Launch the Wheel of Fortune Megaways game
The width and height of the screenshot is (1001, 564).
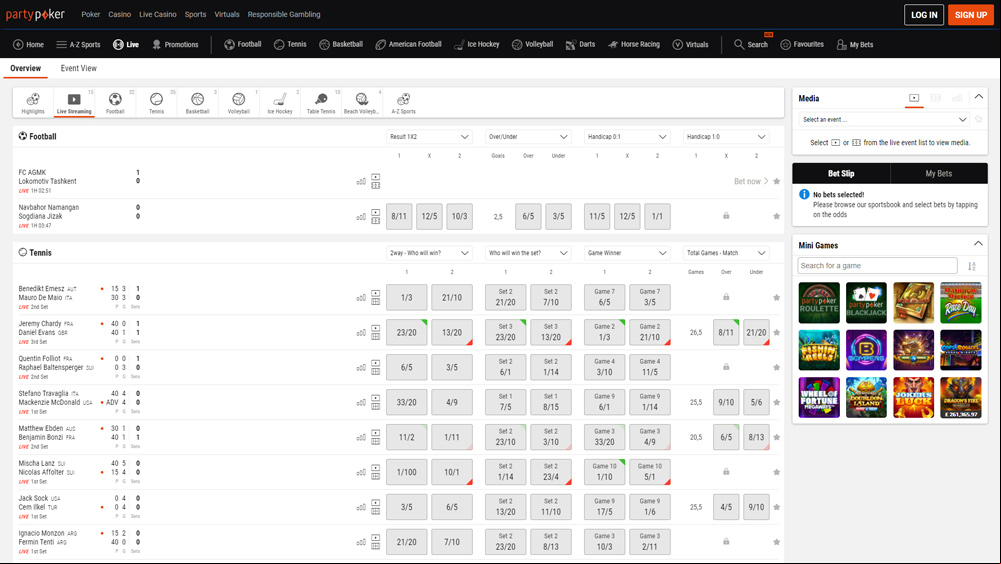(819, 397)
